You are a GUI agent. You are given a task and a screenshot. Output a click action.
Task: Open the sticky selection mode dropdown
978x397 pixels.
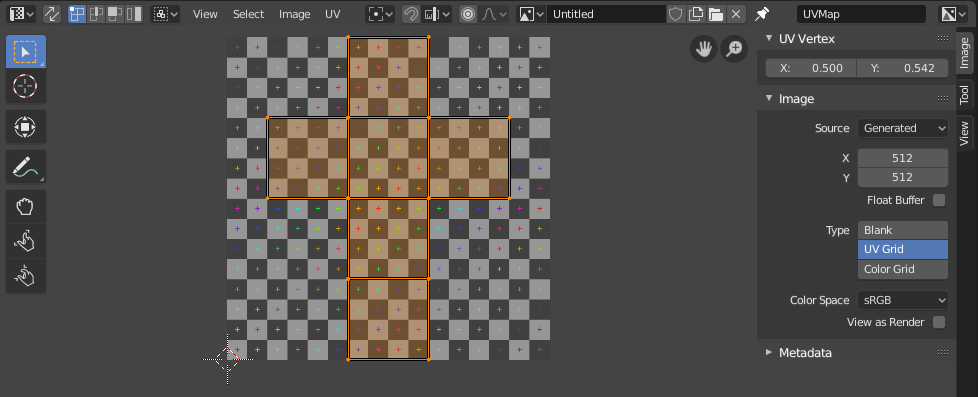165,14
